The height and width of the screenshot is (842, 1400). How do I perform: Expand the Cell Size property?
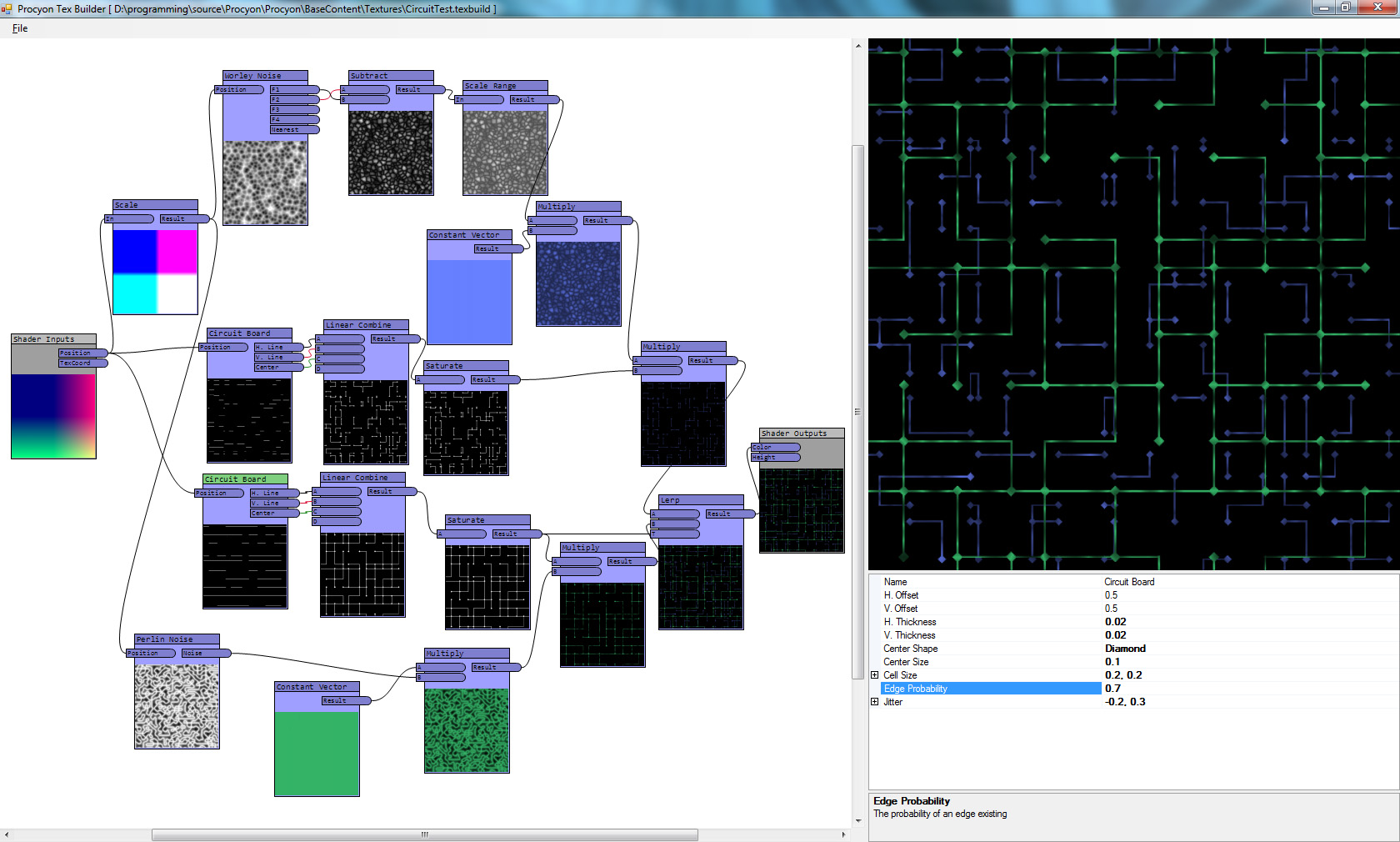coord(874,675)
